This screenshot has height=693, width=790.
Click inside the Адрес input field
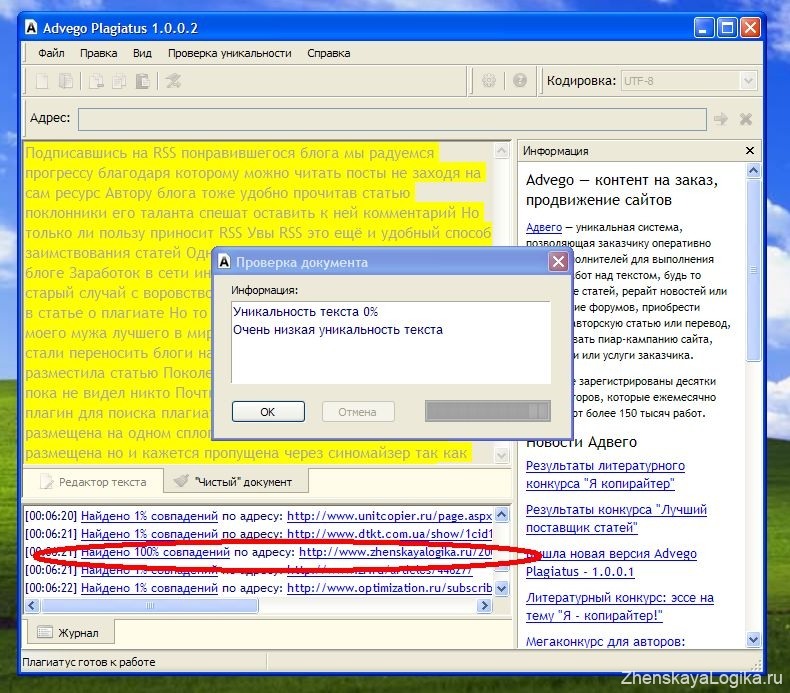click(x=392, y=119)
